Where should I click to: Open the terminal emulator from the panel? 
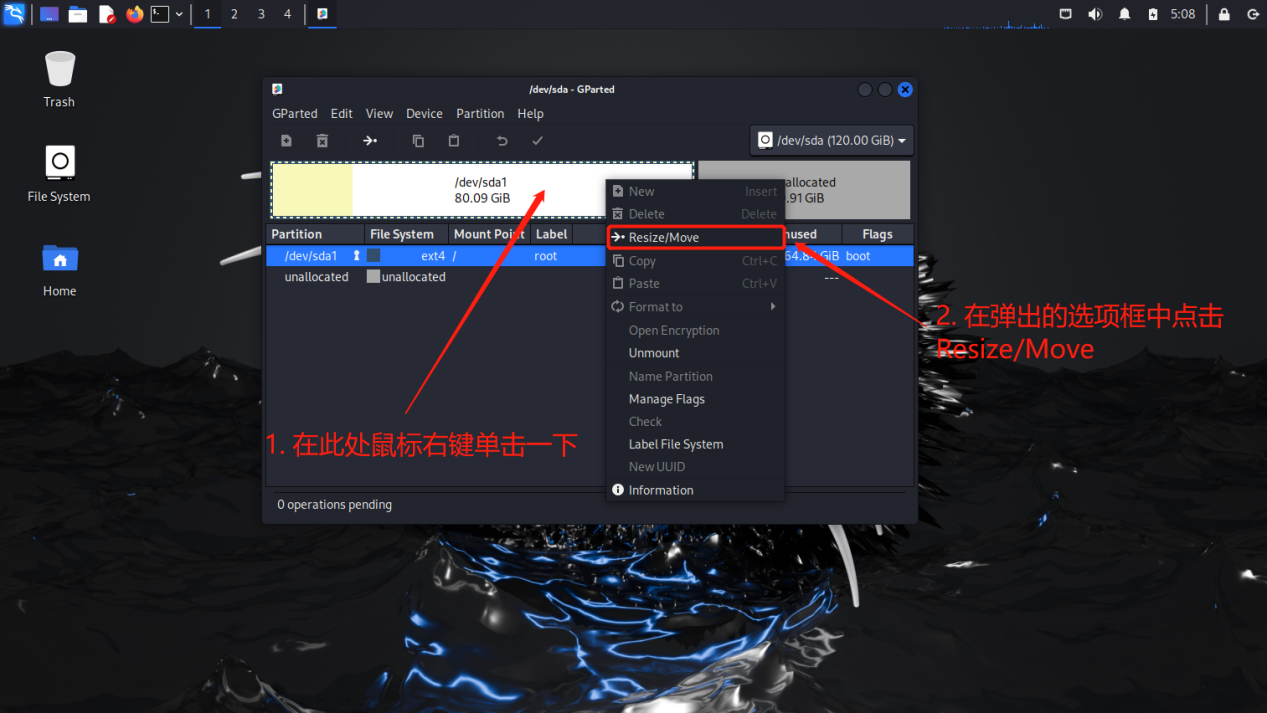[x=160, y=14]
